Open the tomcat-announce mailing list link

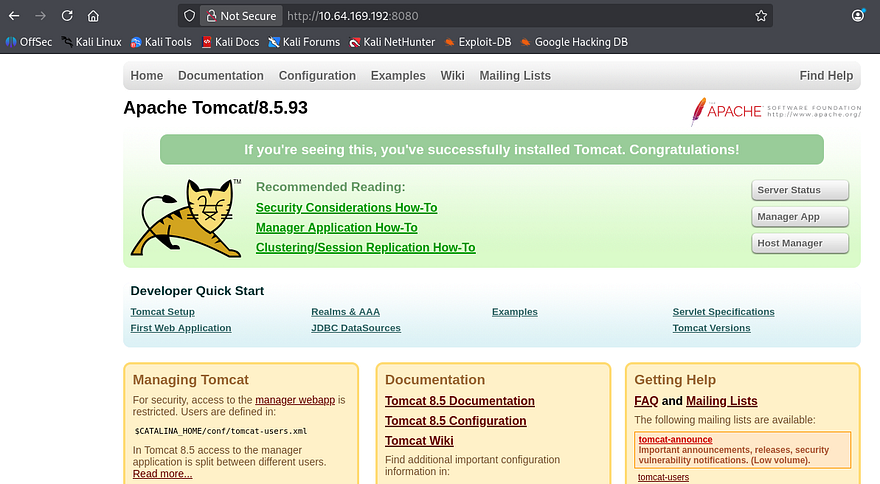pyautogui.click(x=675, y=440)
